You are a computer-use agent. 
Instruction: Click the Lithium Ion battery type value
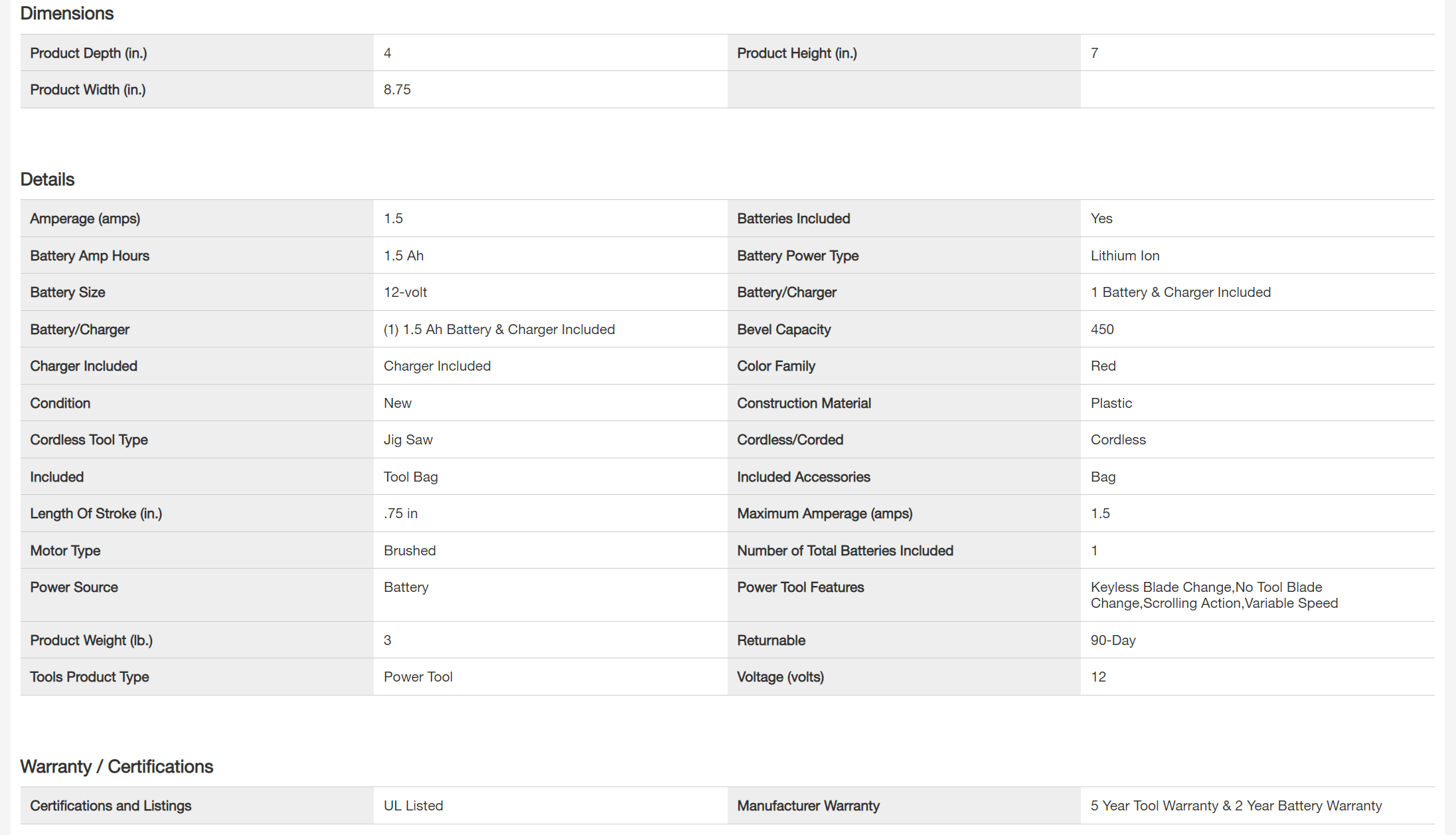1125,256
